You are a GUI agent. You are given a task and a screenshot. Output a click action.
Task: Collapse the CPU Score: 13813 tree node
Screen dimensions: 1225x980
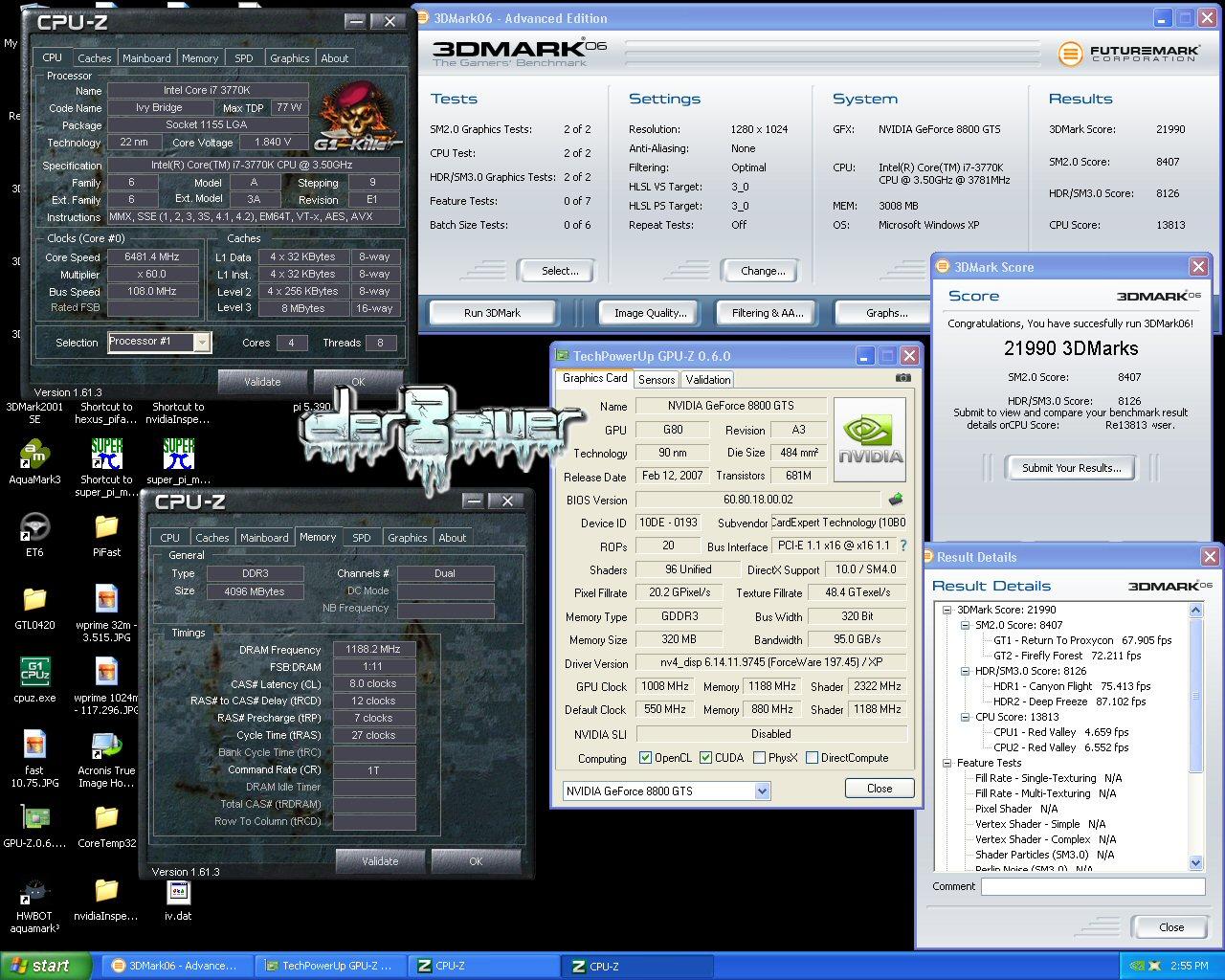coord(965,717)
